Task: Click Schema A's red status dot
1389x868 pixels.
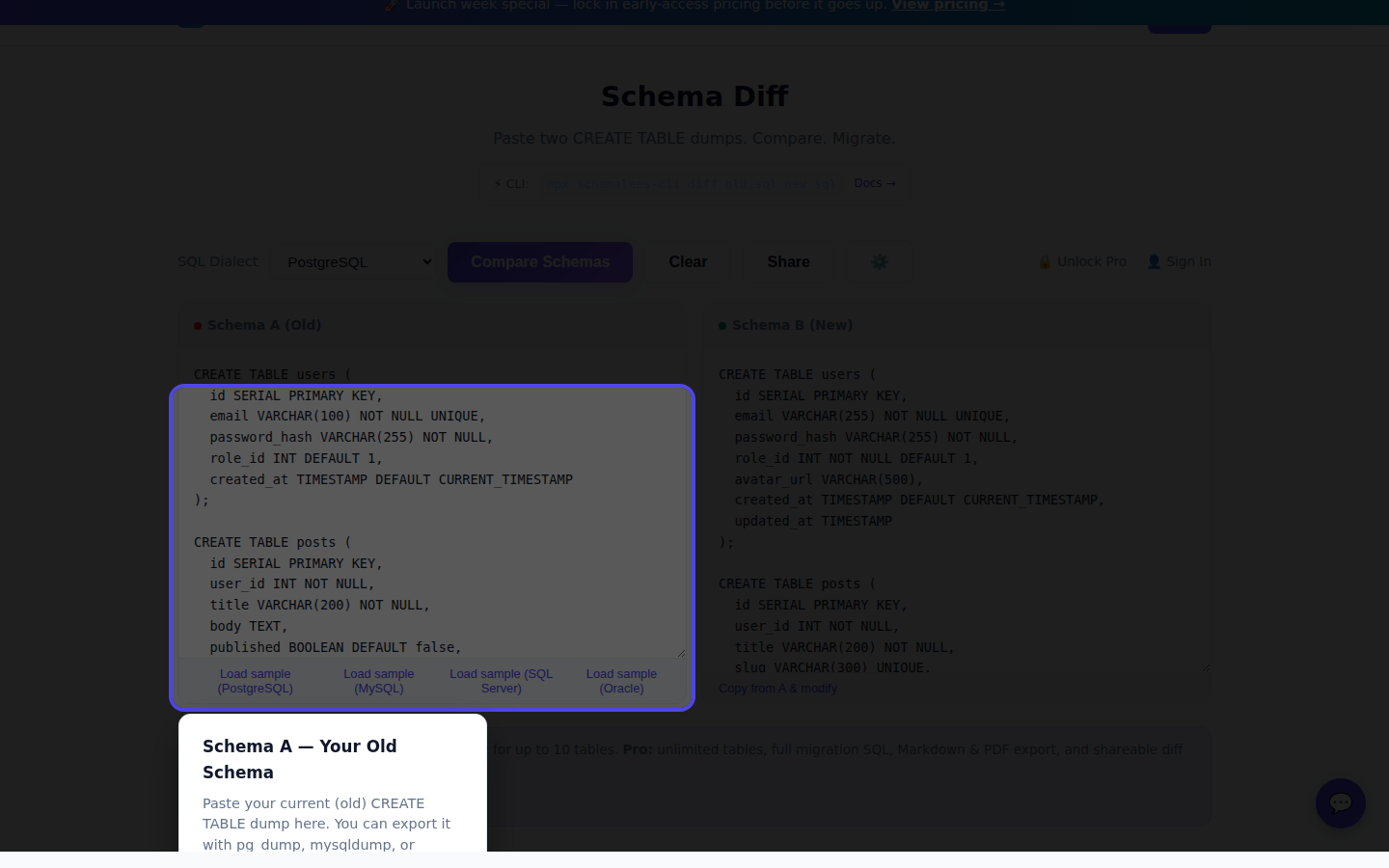Action: 198,325
